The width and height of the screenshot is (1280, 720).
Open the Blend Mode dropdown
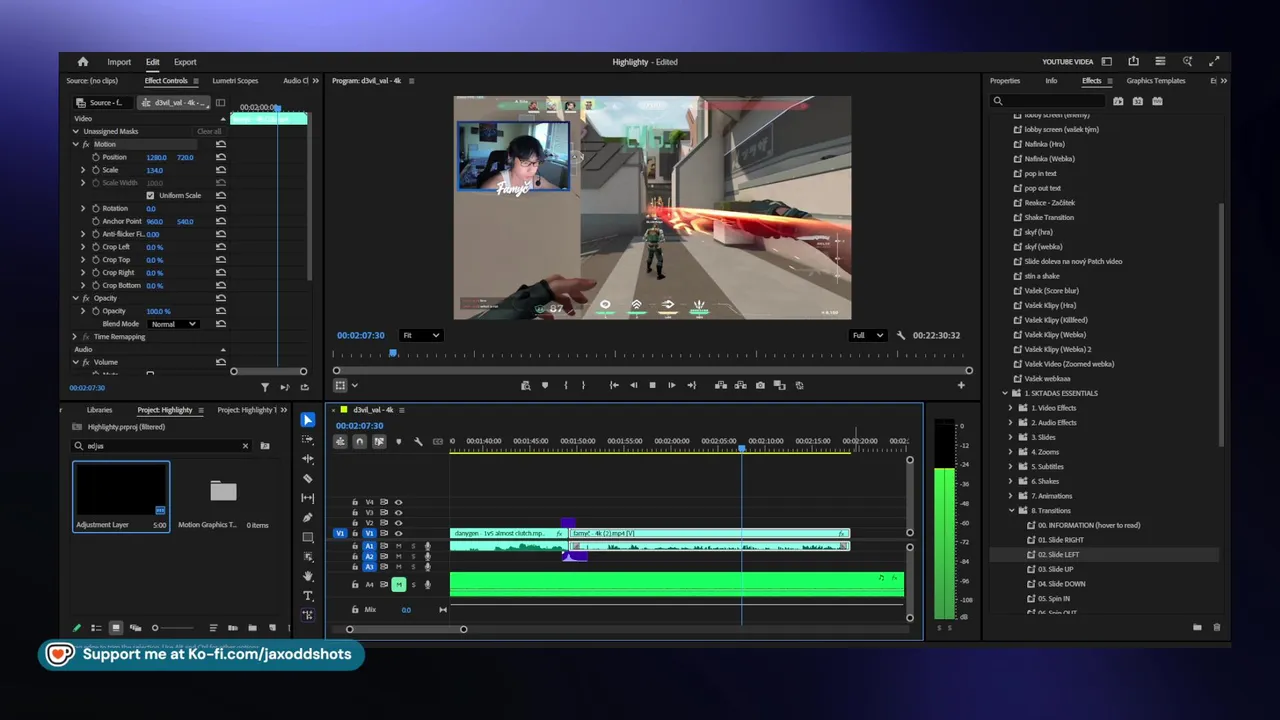tap(173, 324)
